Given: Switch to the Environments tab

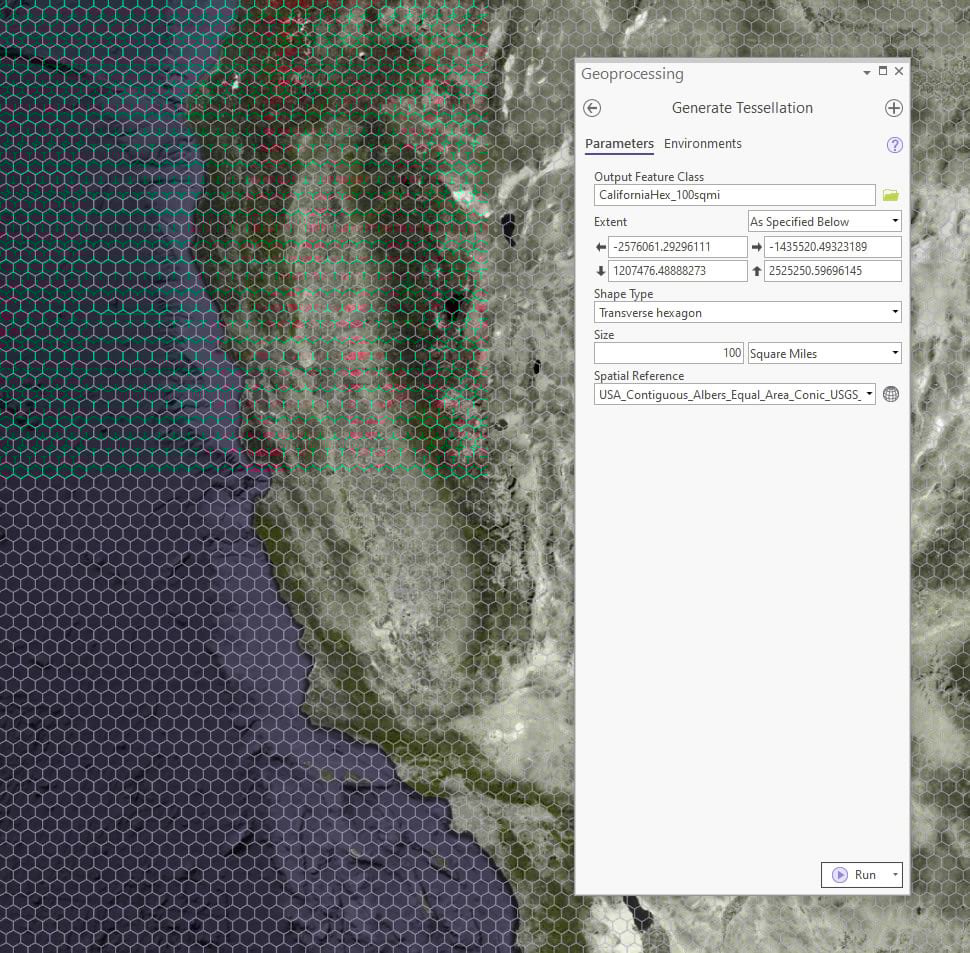Looking at the screenshot, I should click(703, 143).
